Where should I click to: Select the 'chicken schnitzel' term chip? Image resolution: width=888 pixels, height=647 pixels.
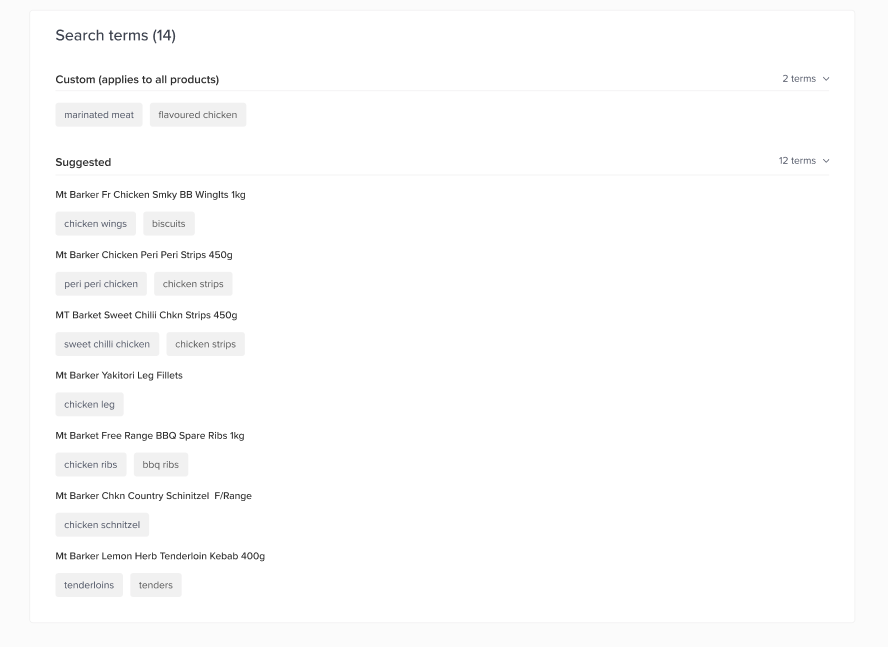tap(102, 525)
